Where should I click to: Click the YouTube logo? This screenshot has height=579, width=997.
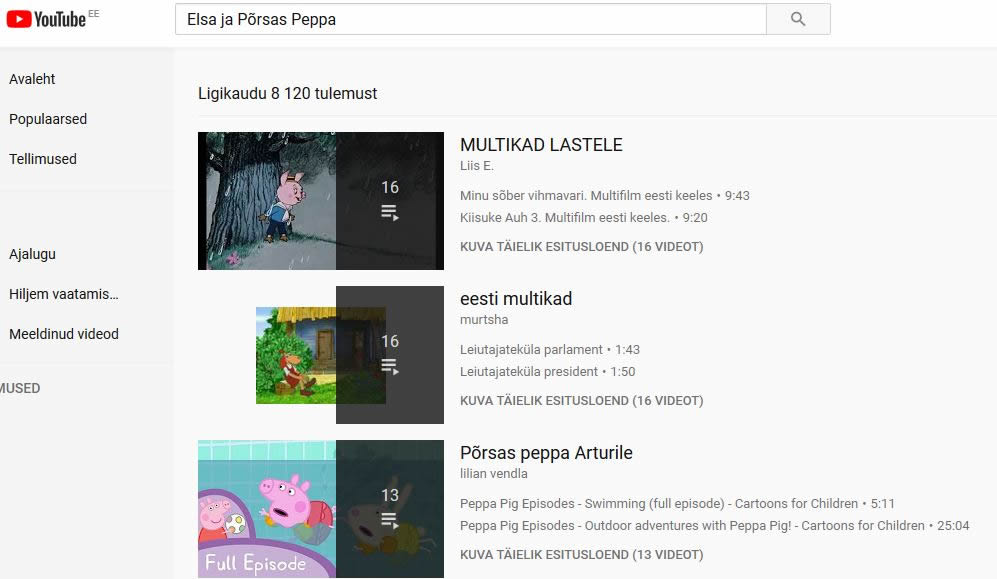tap(46, 19)
